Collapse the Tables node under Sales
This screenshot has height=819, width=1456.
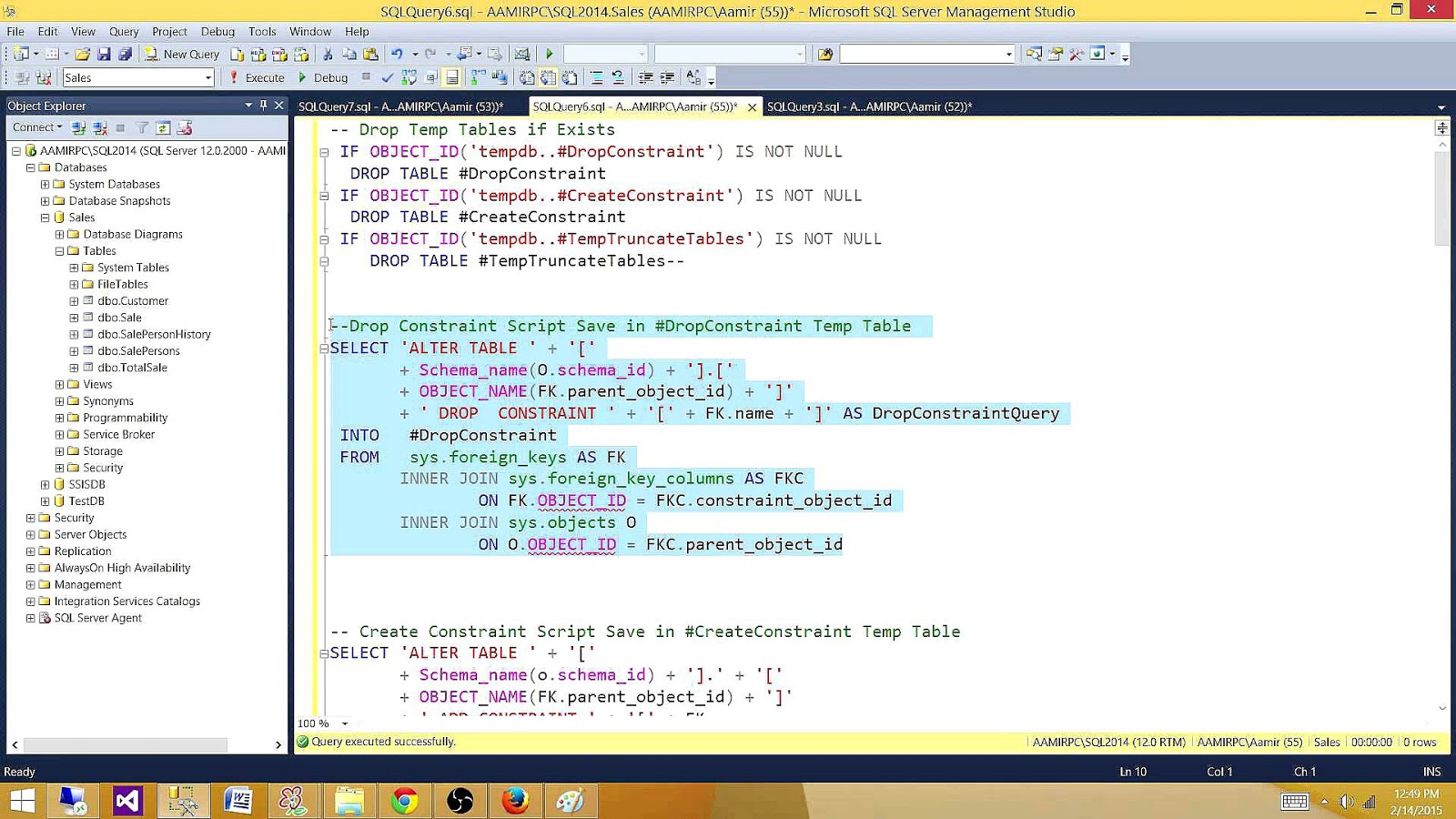(57, 250)
